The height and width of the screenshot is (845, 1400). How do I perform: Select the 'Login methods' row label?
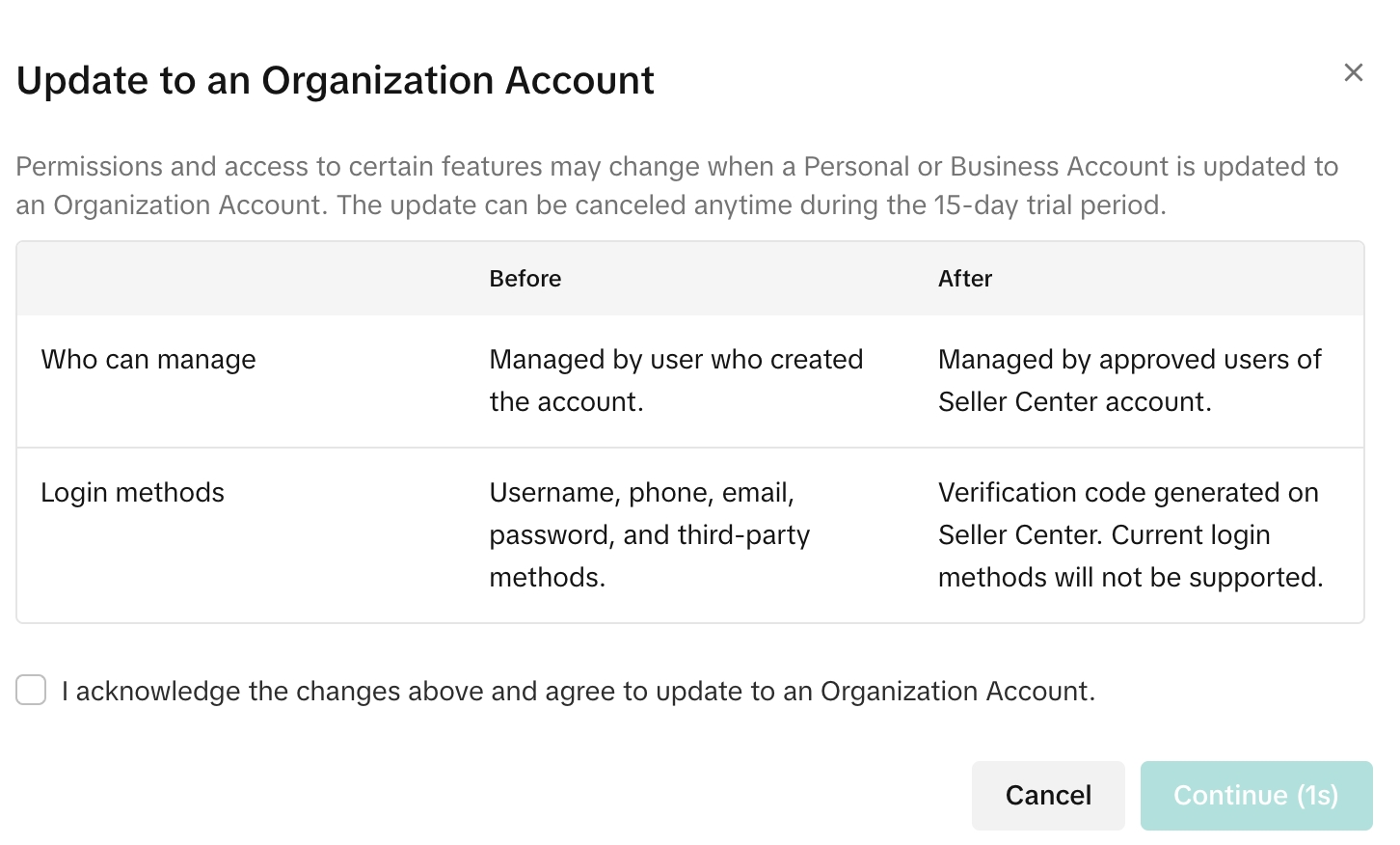(132, 493)
